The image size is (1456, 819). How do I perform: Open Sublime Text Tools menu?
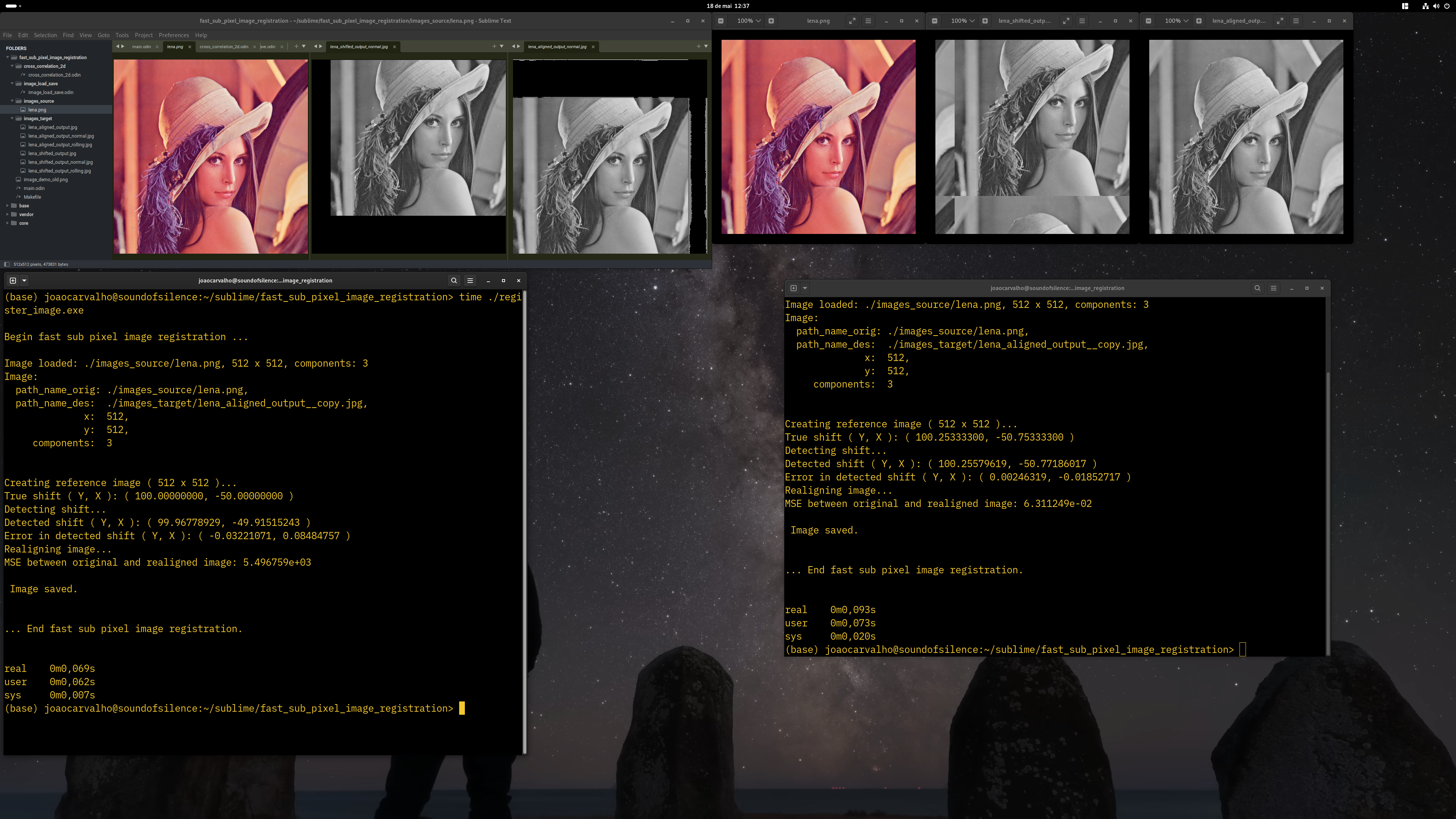pyautogui.click(x=122, y=35)
